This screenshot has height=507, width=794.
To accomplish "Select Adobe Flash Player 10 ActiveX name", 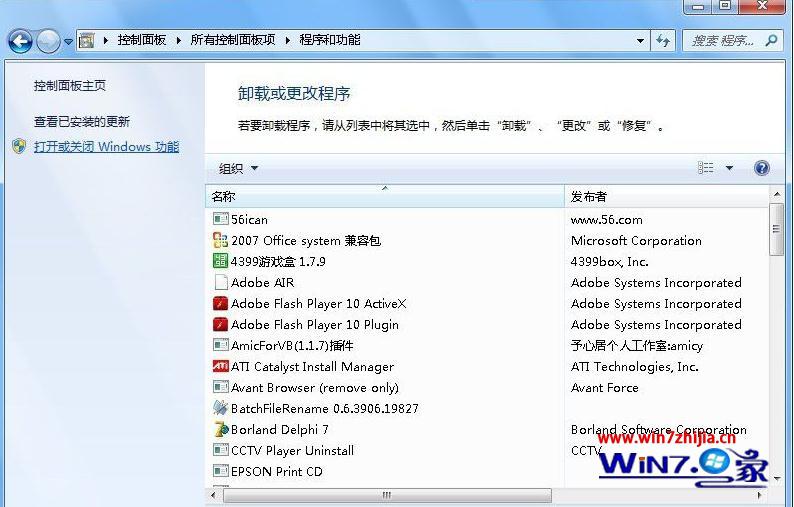I will coord(319,304).
